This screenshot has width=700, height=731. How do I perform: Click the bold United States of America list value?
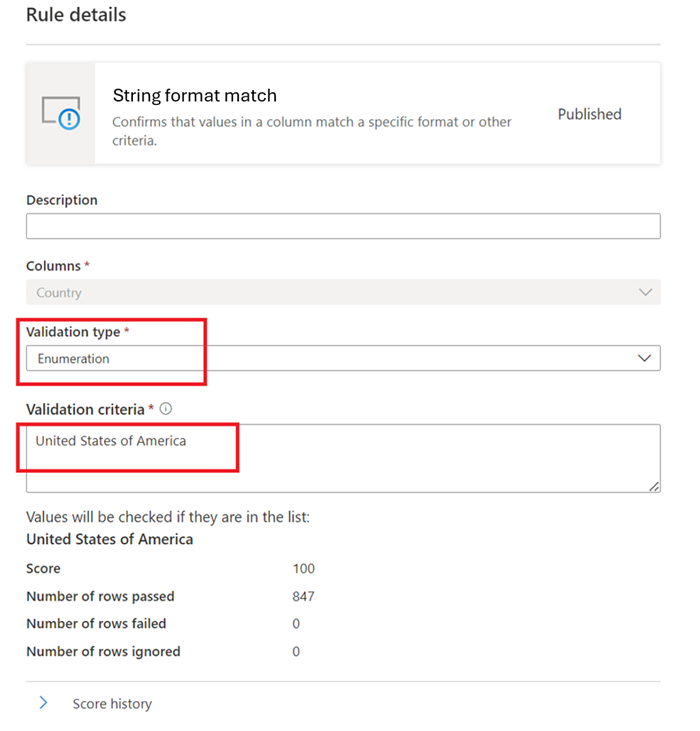point(110,539)
